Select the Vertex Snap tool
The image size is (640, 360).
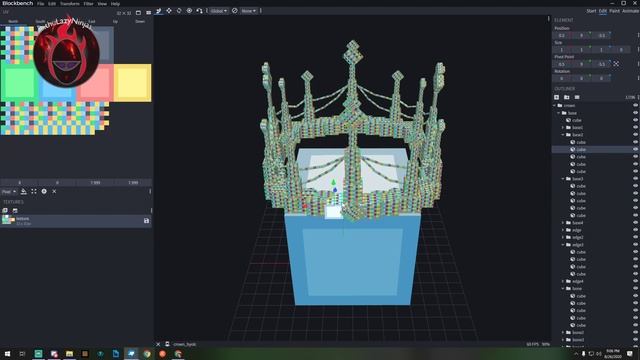click(199, 11)
